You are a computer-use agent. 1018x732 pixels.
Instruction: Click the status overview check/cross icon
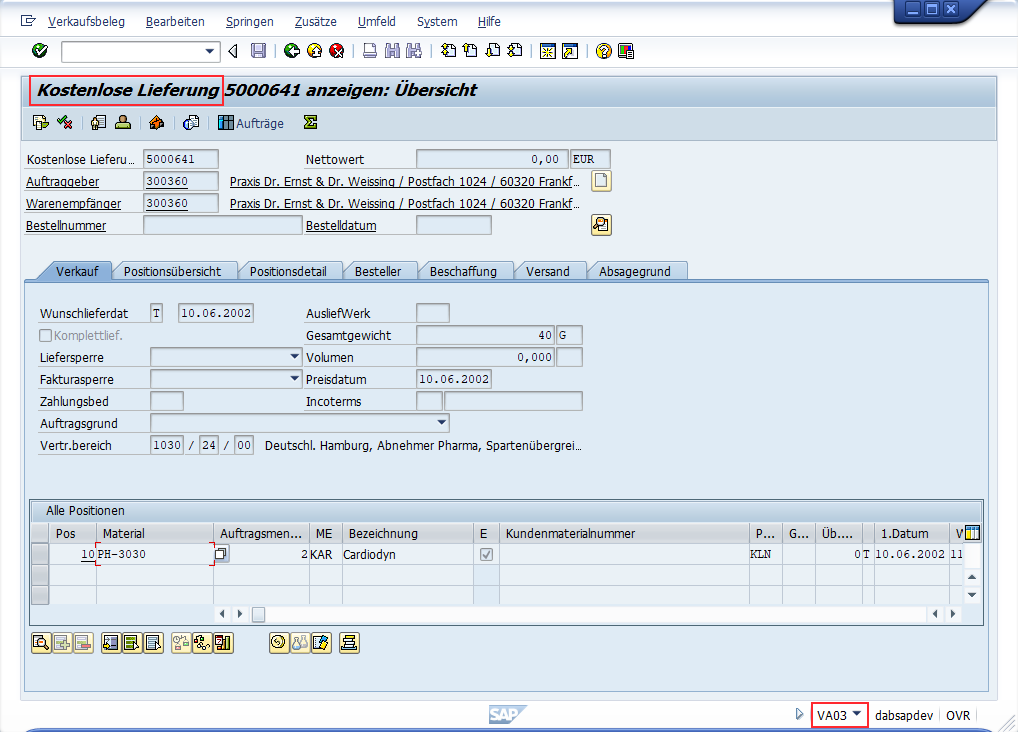pyautogui.click(x=64, y=122)
